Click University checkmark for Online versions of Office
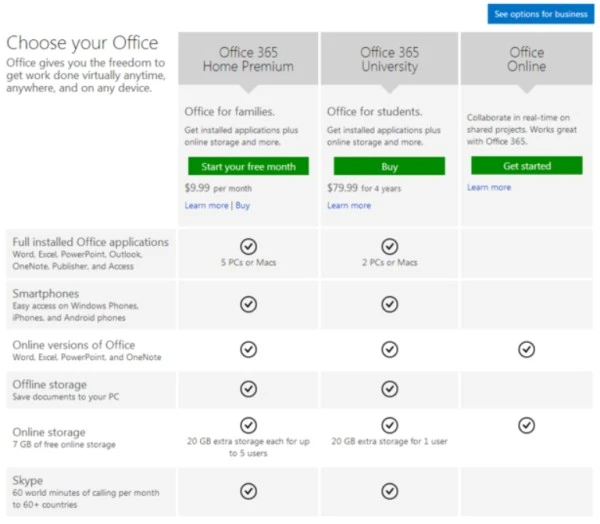600x524 pixels. click(x=390, y=349)
